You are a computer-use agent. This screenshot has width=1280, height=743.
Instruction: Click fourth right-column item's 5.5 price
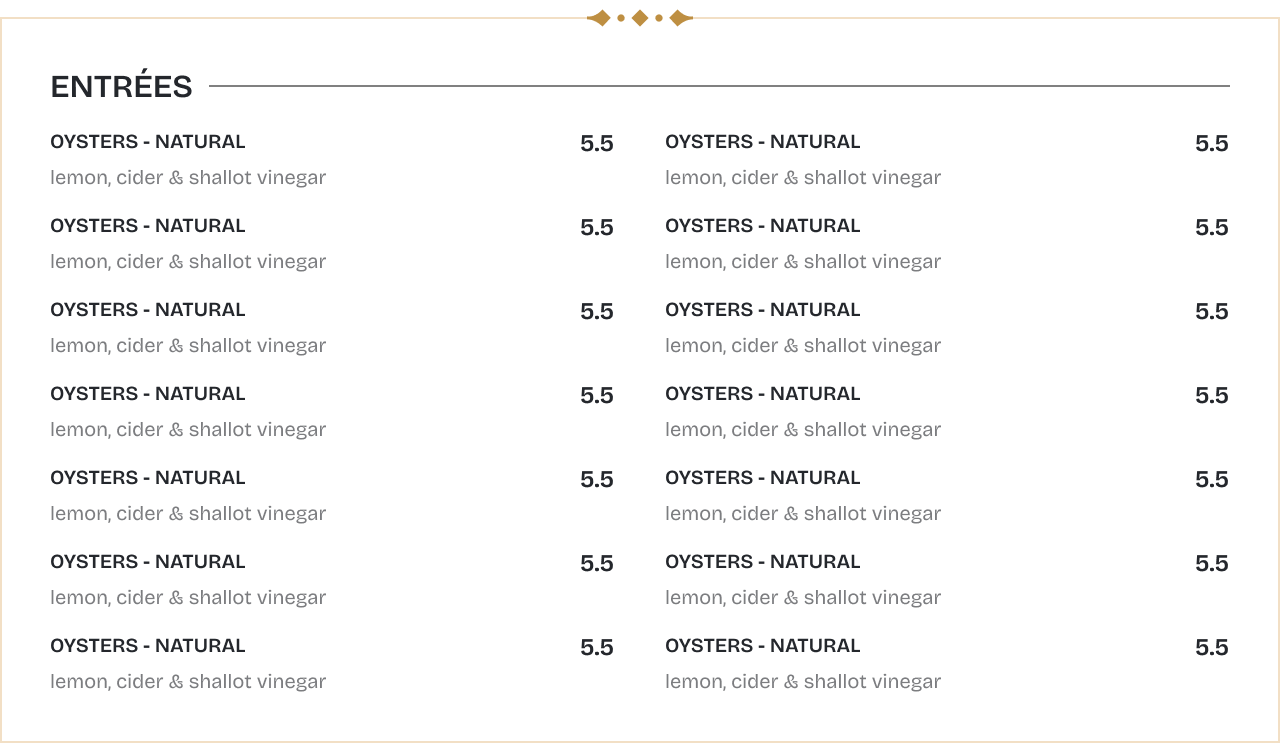pyautogui.click(x=1211, y=396)
